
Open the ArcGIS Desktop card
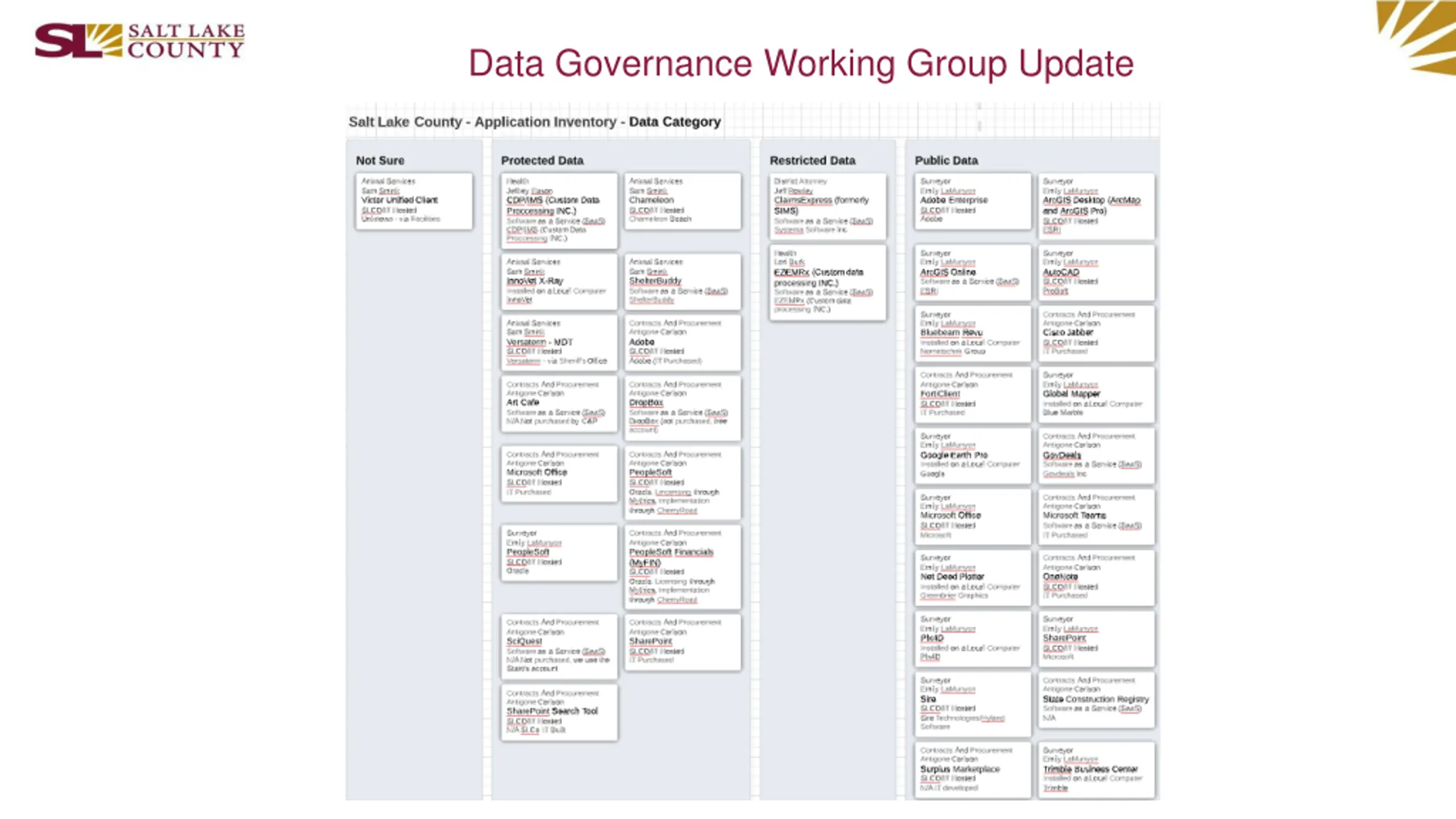(x=1097, y=206)
